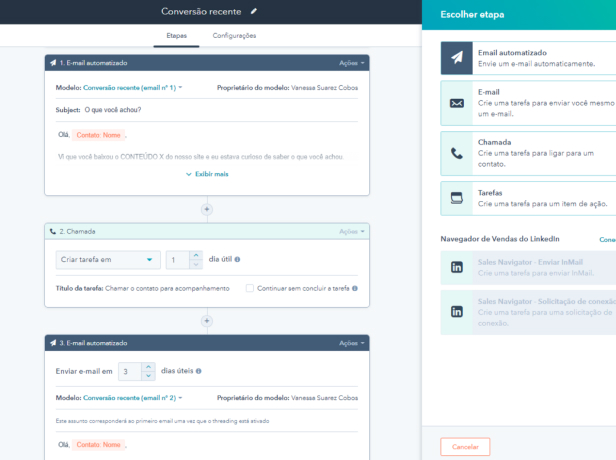
Task: Select the Chamada phone icon
Action: 457,153
